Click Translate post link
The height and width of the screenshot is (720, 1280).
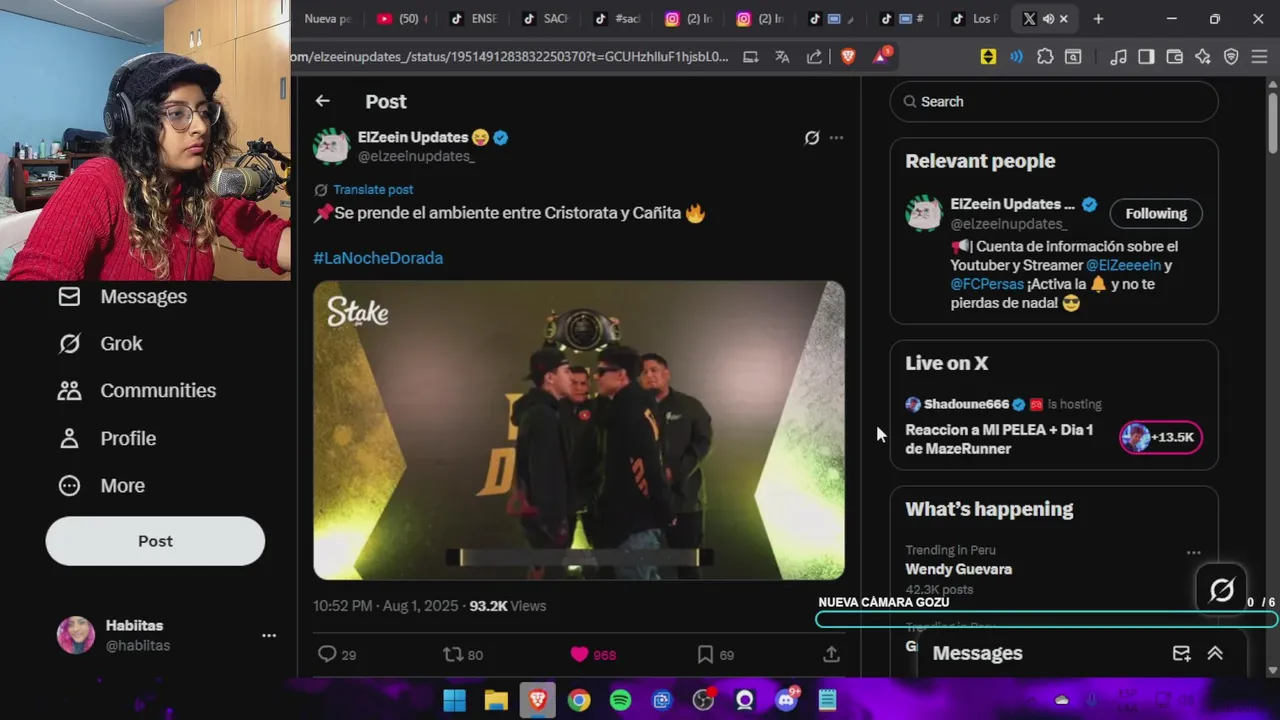tap(373, 190)
